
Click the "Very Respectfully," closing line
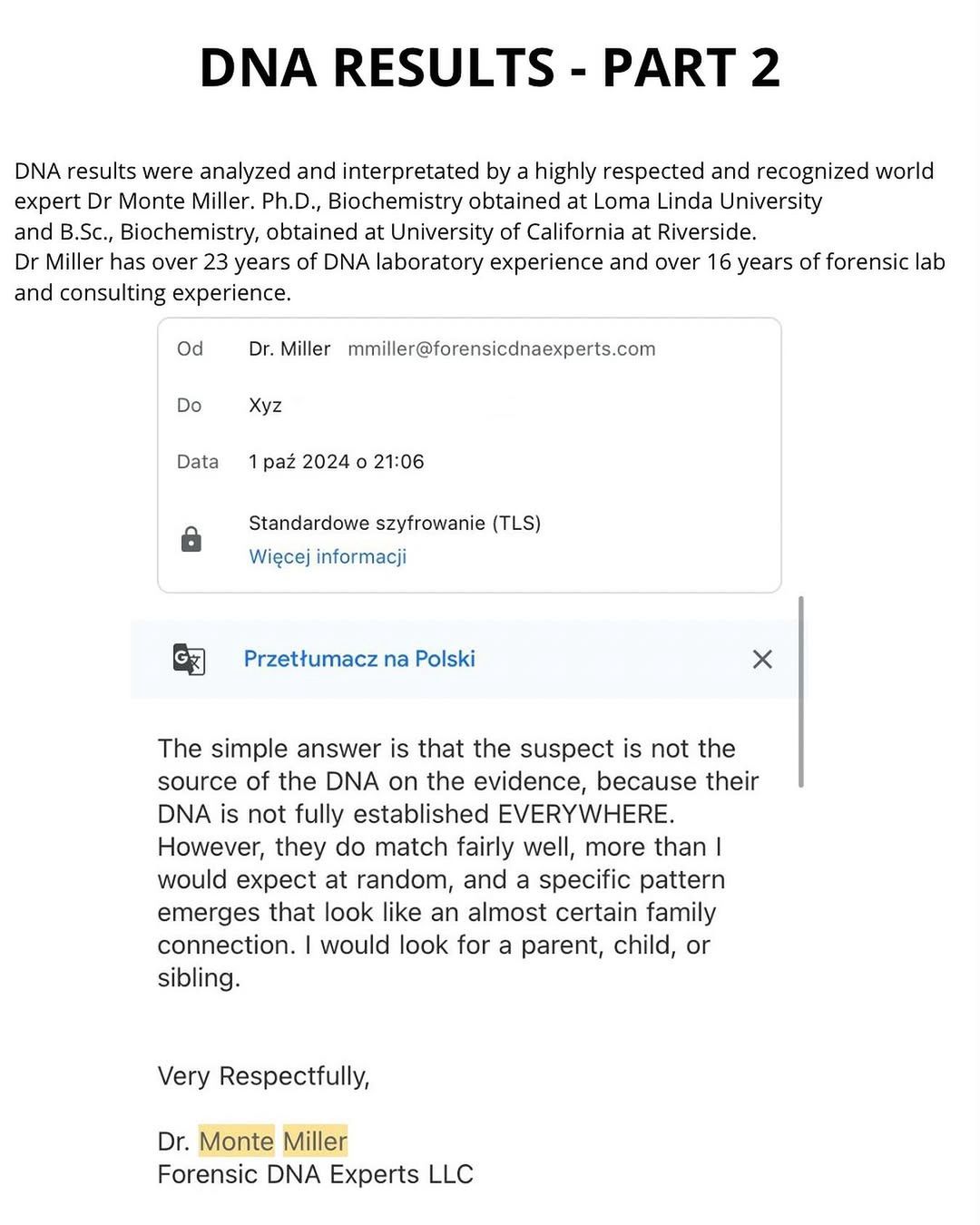[263, 1075]
